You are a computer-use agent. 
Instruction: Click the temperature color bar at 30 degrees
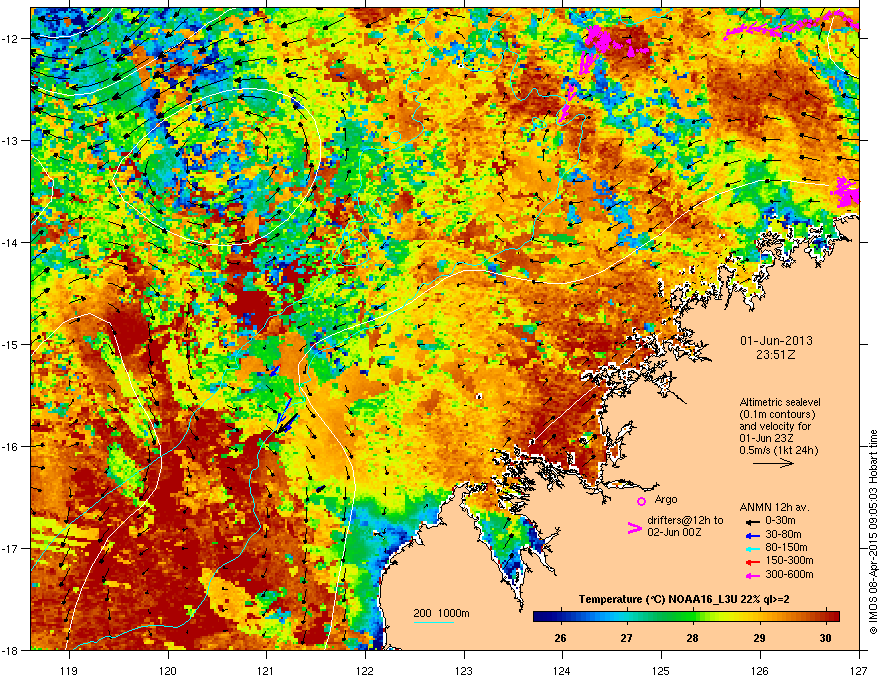(x=825, y=617)
